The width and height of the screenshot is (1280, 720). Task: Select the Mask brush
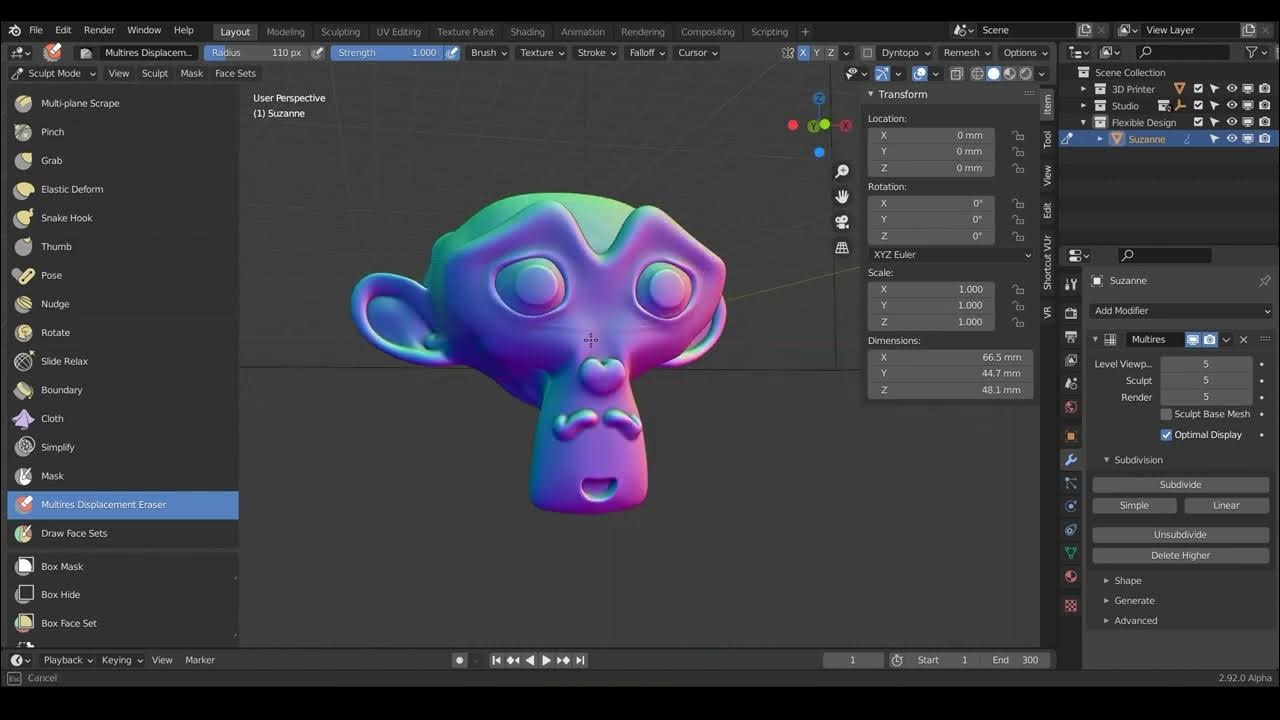pos(123,476)
